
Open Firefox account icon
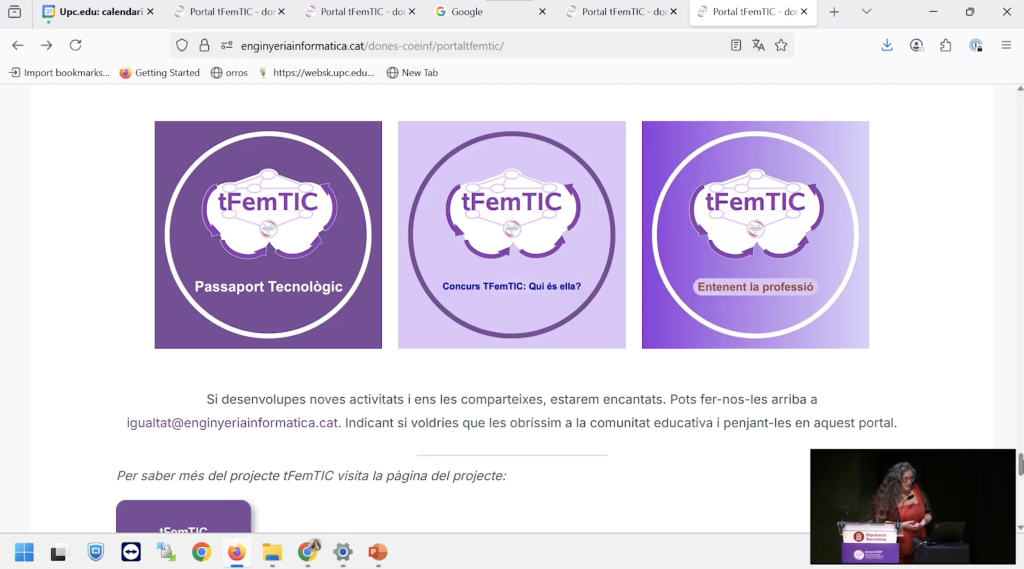916,45
